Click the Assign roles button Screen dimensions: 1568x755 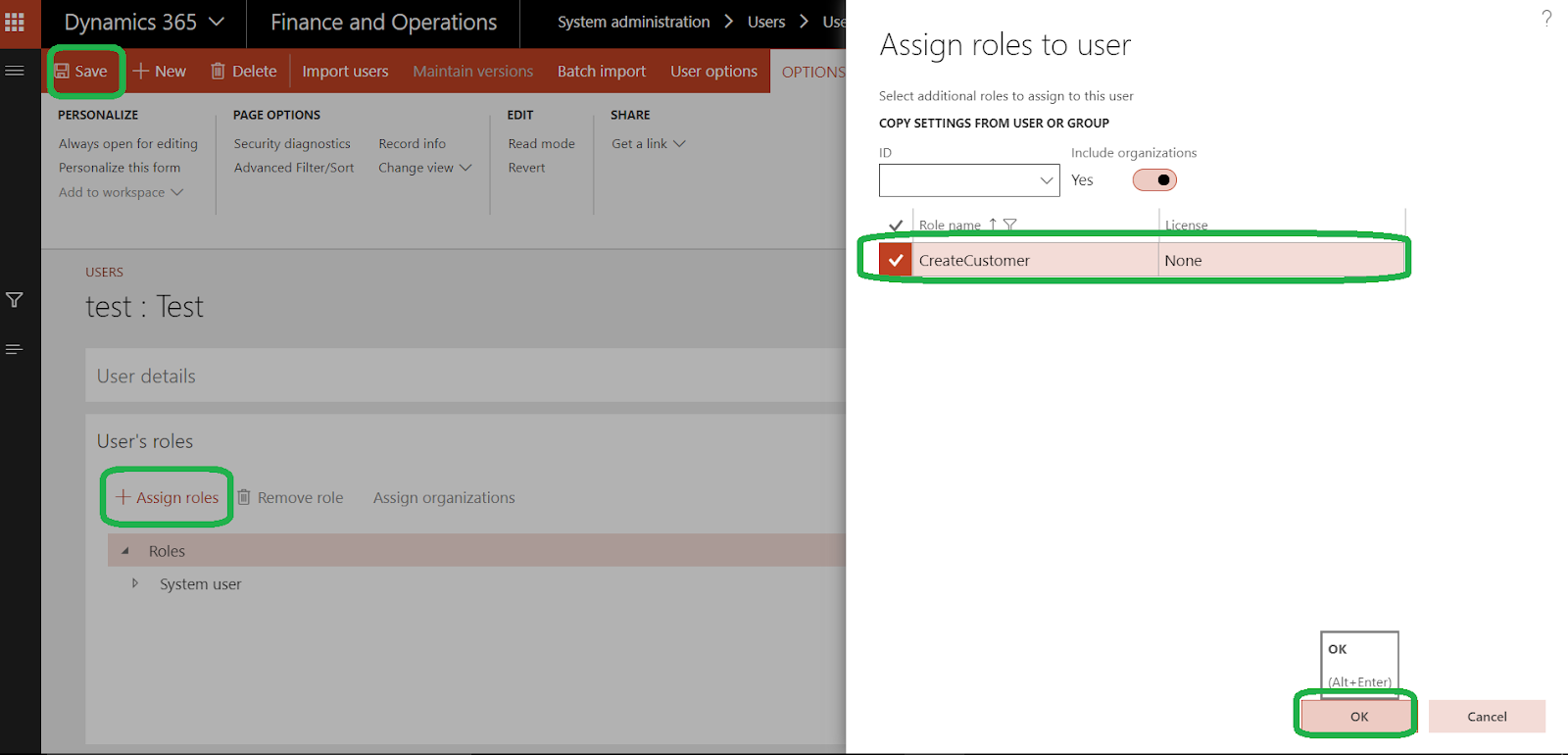[168, 497]
